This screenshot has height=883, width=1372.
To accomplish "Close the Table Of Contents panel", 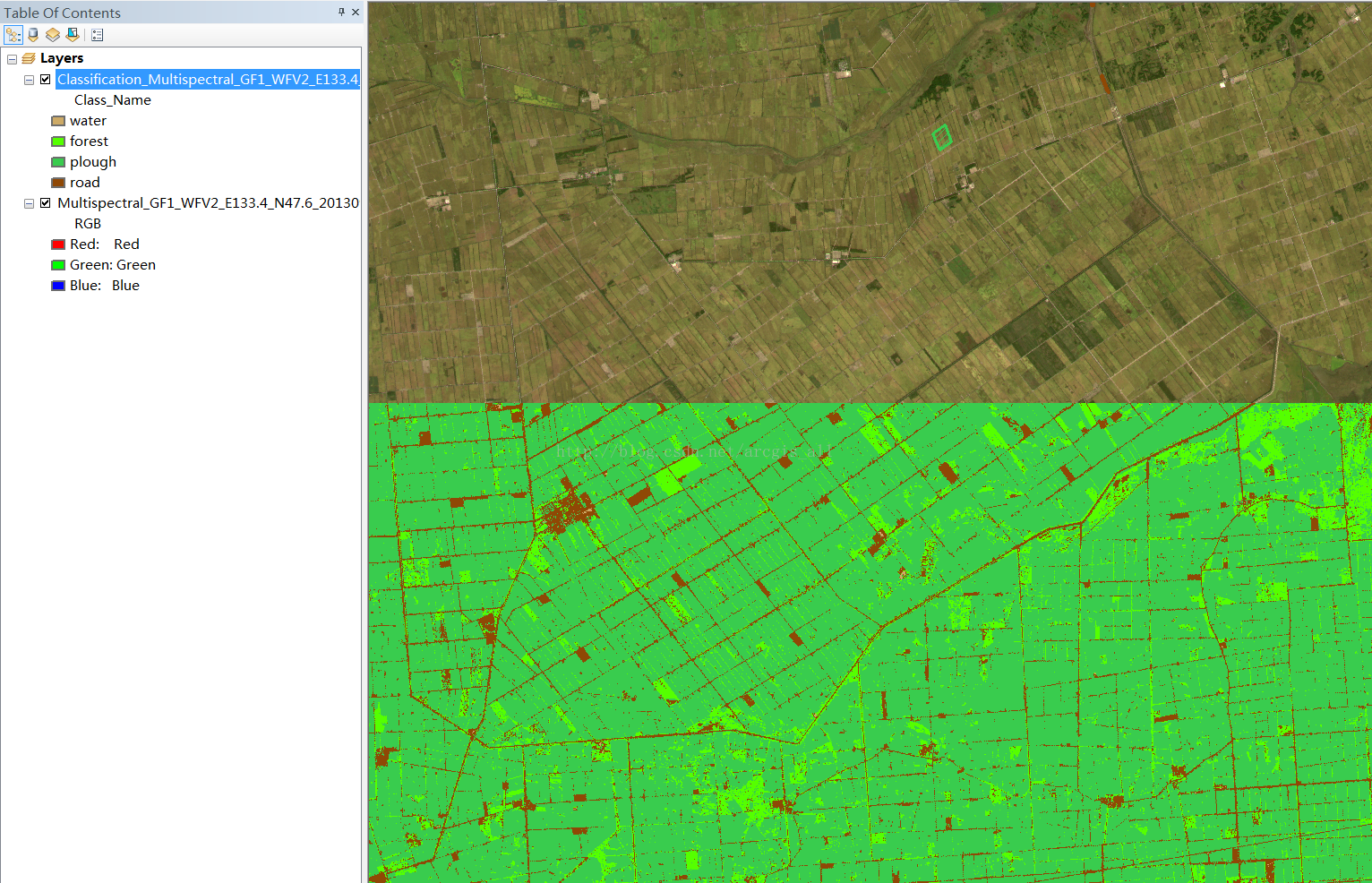I will (356, 12).
